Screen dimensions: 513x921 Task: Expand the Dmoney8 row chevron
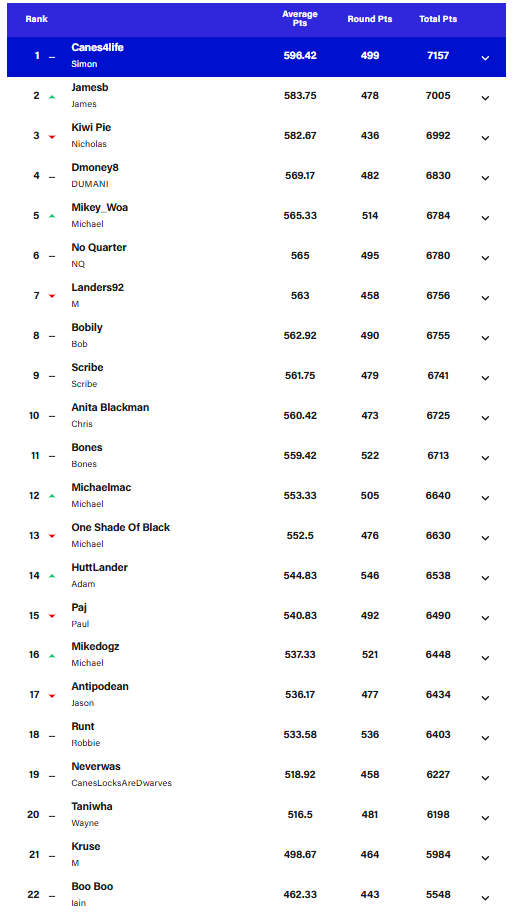coord(485,178)
